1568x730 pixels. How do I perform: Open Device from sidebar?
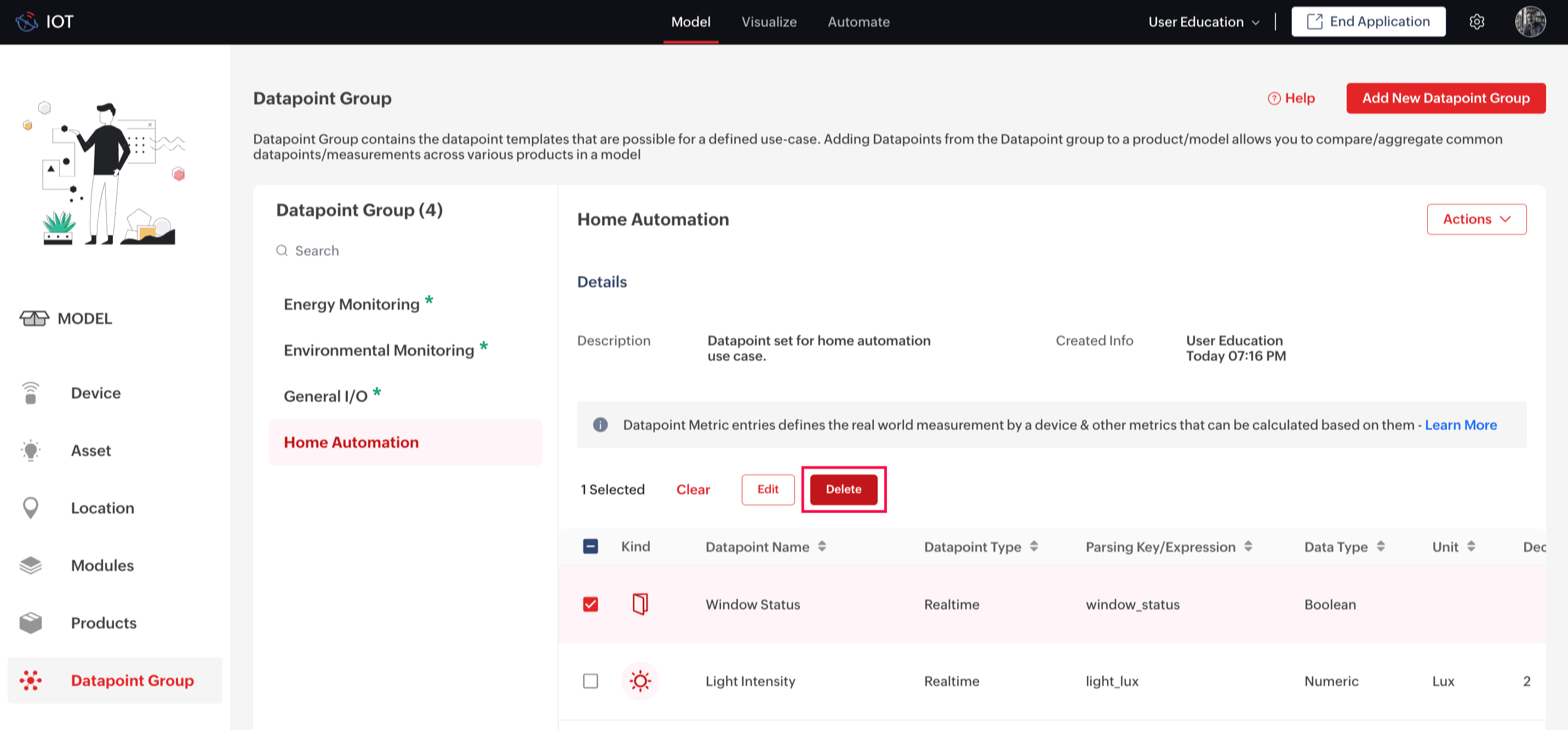coord(95,393)
